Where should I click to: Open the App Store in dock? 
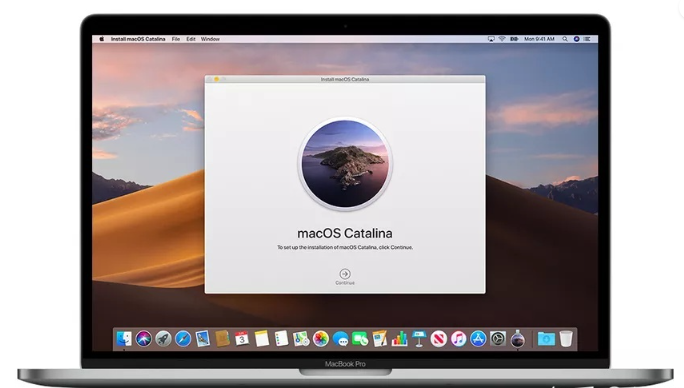(478, 339)
